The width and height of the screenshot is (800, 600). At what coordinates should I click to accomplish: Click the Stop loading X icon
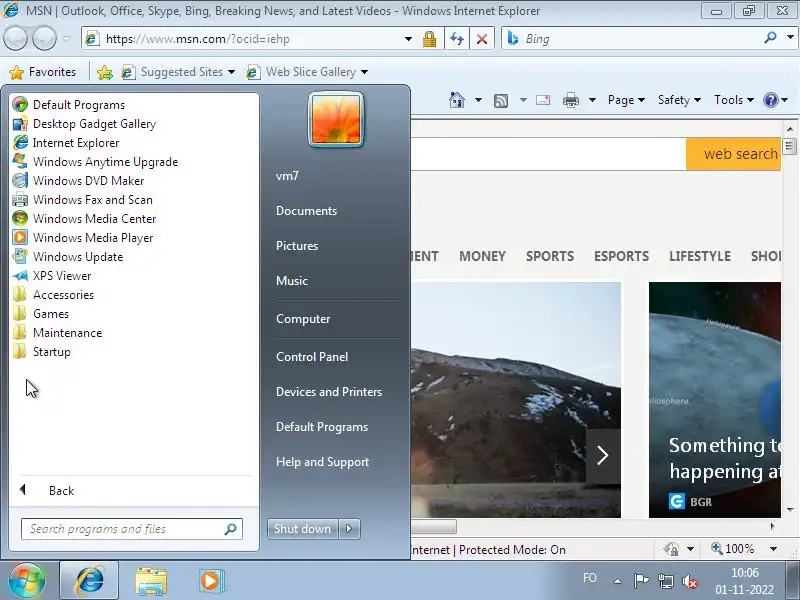click(x=482, y=39)
